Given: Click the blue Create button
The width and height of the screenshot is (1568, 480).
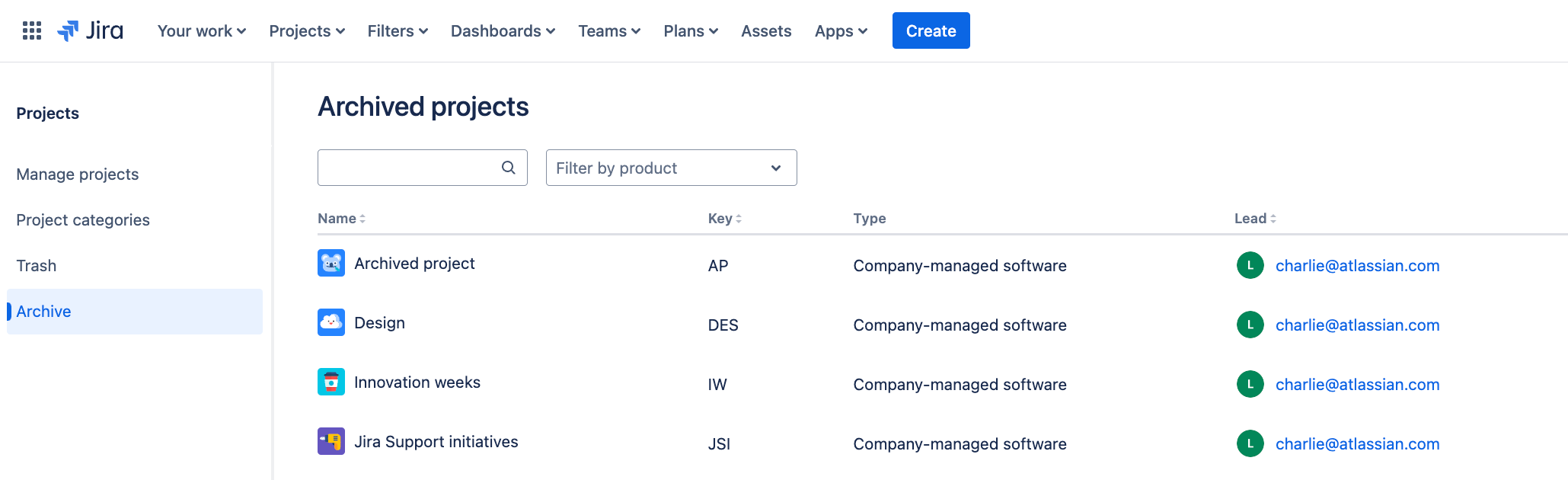Looking at the screenshot, I should (x=931, y=30).
